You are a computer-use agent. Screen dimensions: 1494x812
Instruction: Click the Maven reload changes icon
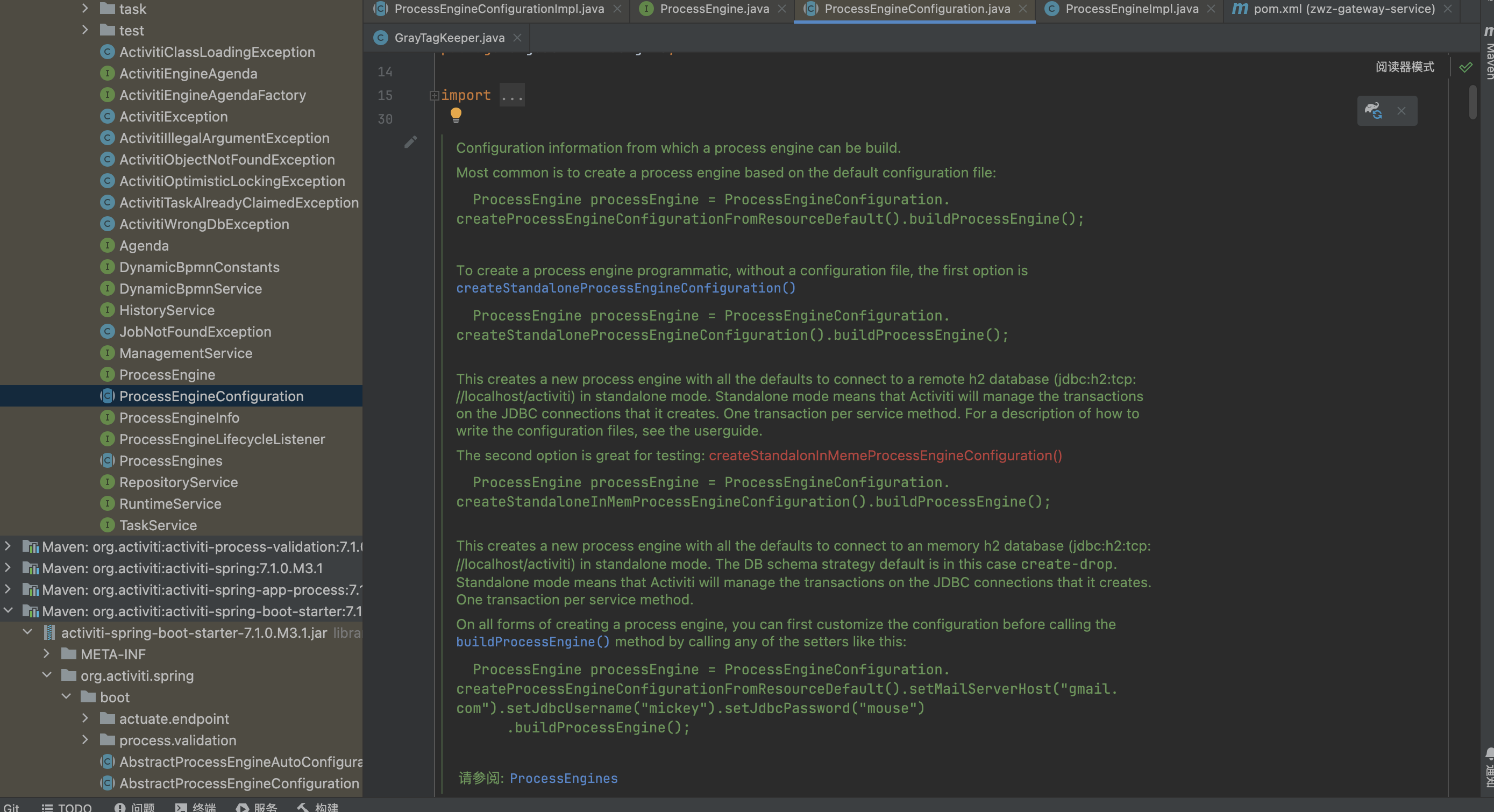click(x=1373, y=110)
